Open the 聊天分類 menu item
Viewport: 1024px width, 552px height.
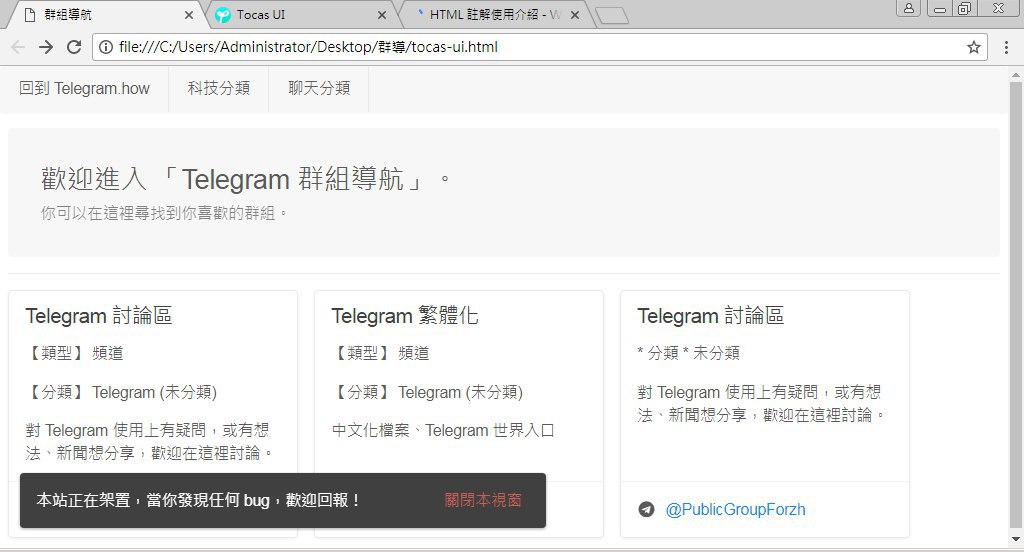pos(319,88)
